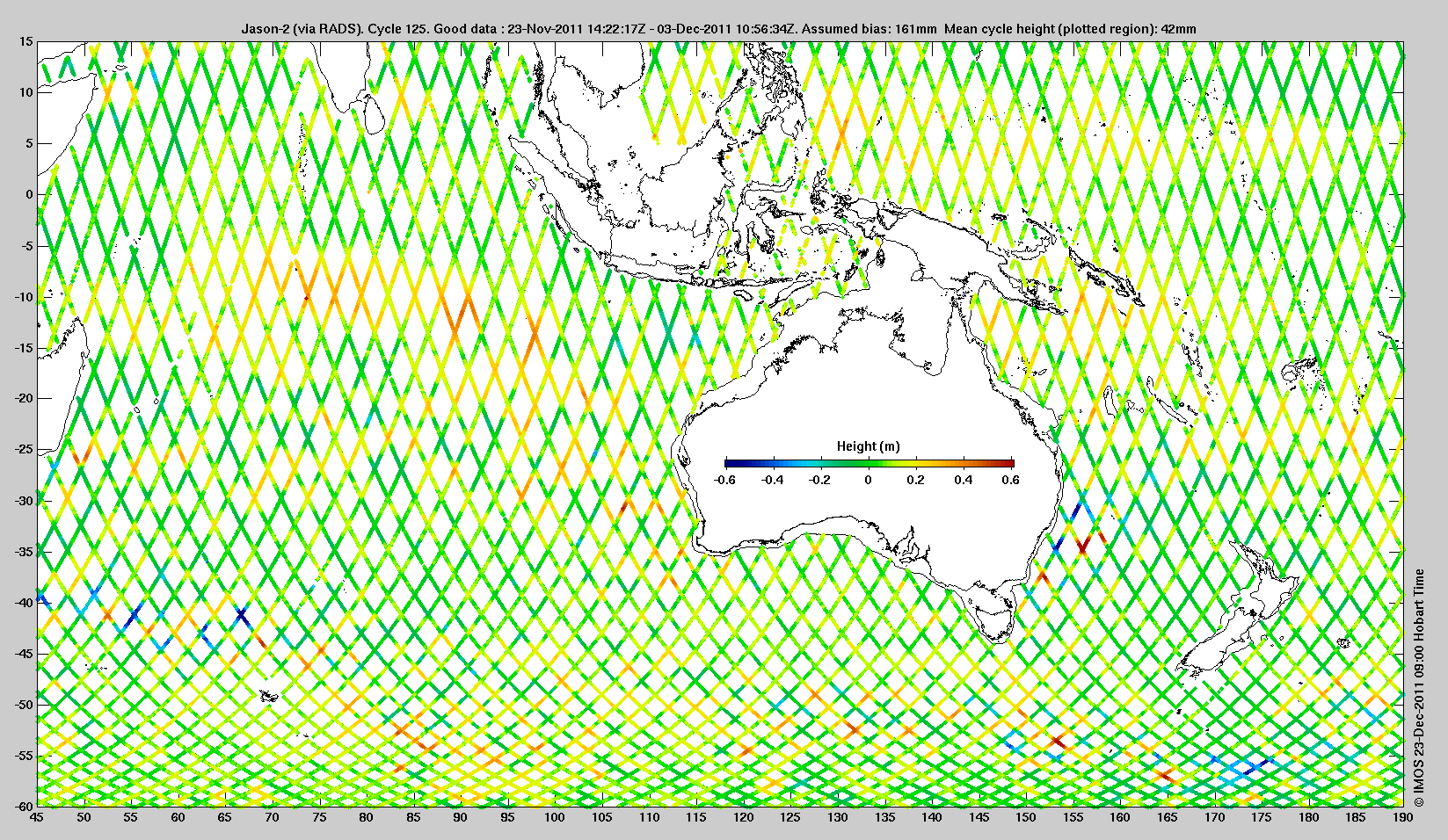Select the 0.6 colorbar label
This screenshot has height=840, width=1448.
[1011, 480]
